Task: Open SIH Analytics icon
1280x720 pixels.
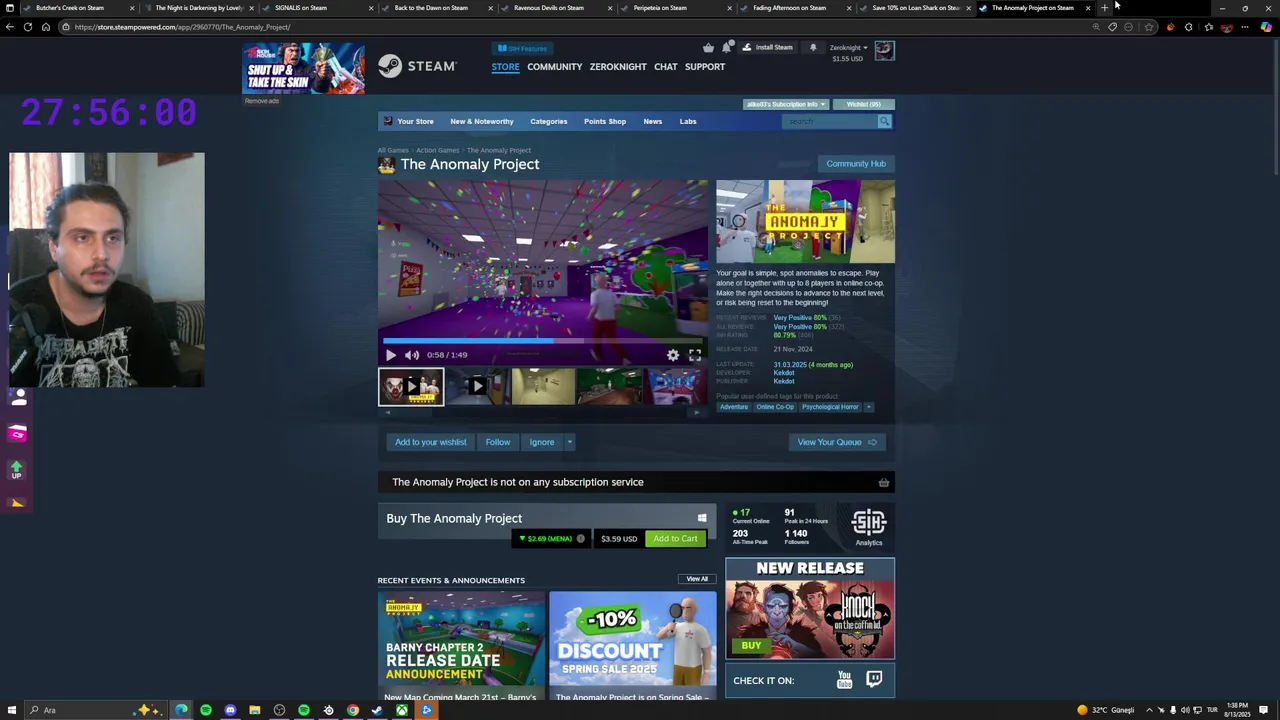Action: point(868,527)
